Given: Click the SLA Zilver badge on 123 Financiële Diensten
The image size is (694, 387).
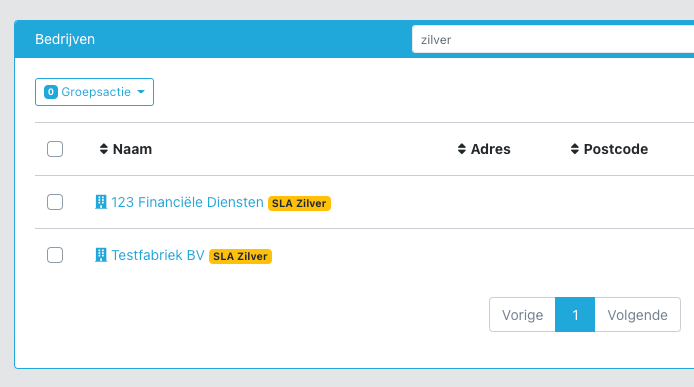Looking at the screenshot, I should (x=299, y=203).
